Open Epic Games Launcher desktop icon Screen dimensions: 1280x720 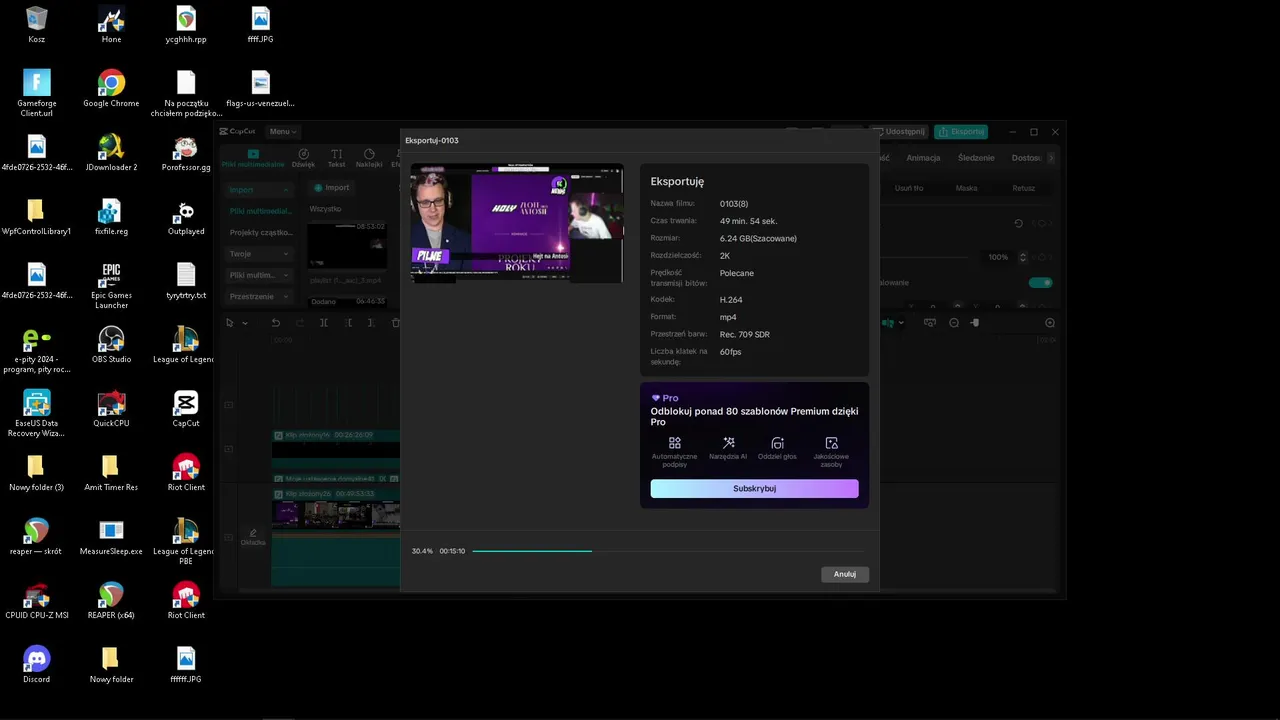(111, 285)
